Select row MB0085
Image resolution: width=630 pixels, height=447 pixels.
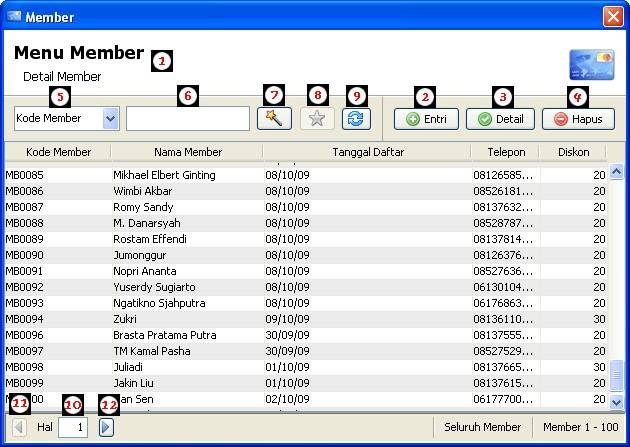coord(307,175)
